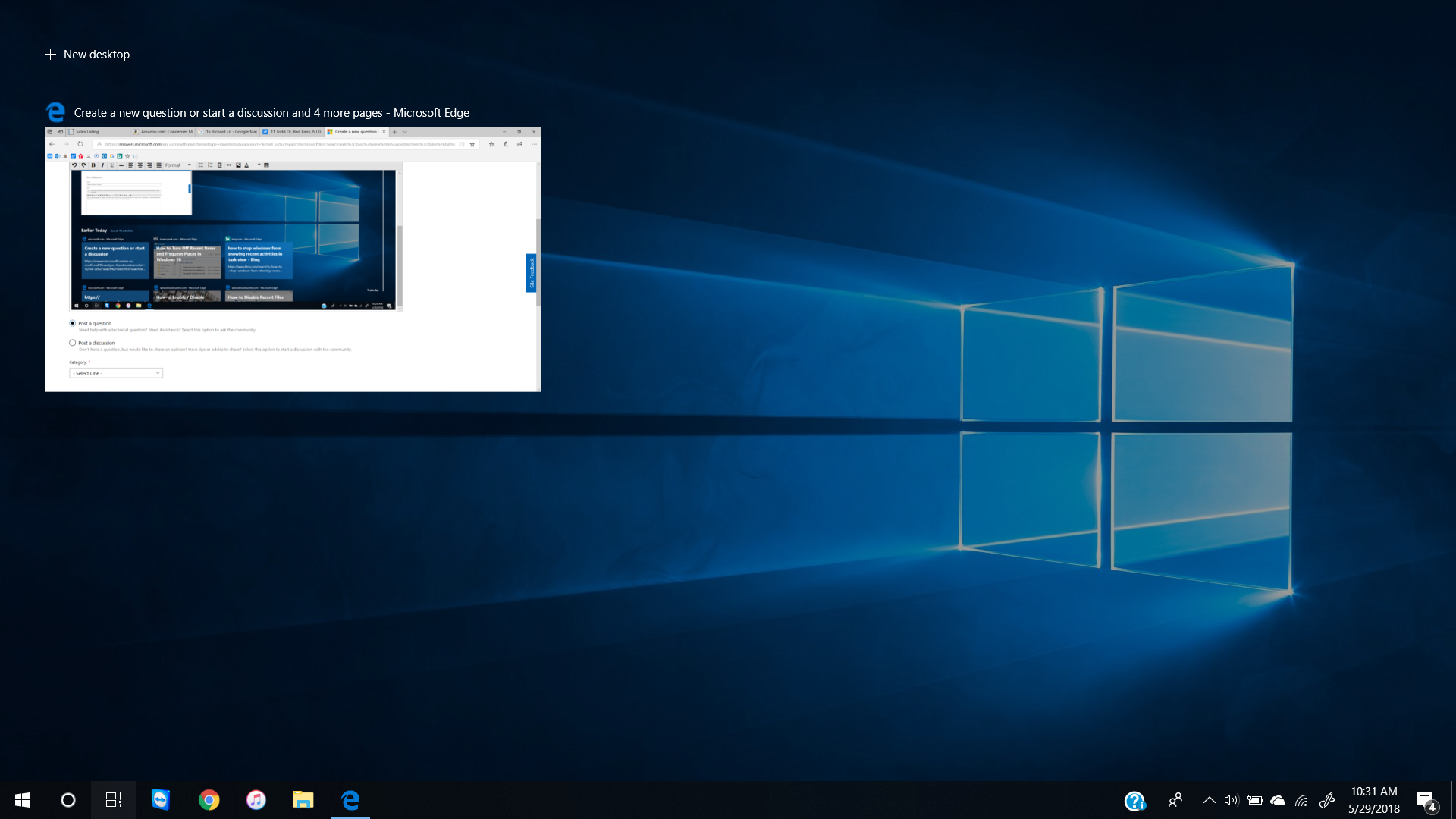The width and height of the screenshot is (1456, 819).
Task: Open the blue question-mark help icon
Action: (x=1134, y=801)
